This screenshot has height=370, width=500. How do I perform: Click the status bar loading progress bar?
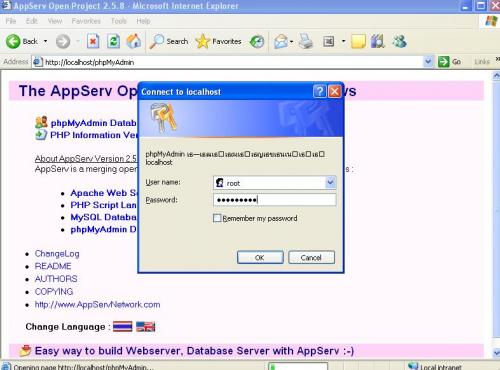pyautogui.click(x=298, y=366)
